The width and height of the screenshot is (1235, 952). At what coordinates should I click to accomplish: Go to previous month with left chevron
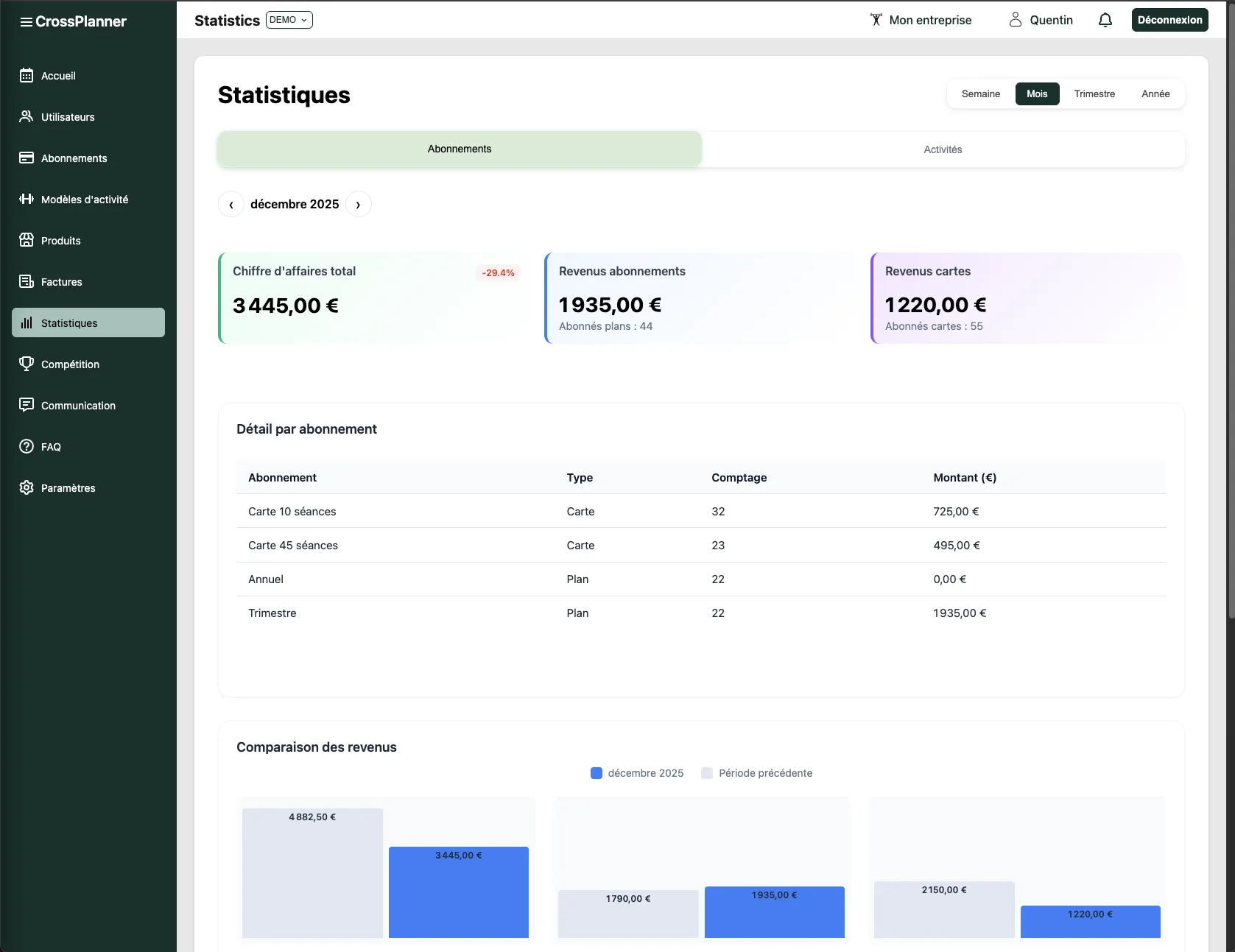[x=231, y=204]
